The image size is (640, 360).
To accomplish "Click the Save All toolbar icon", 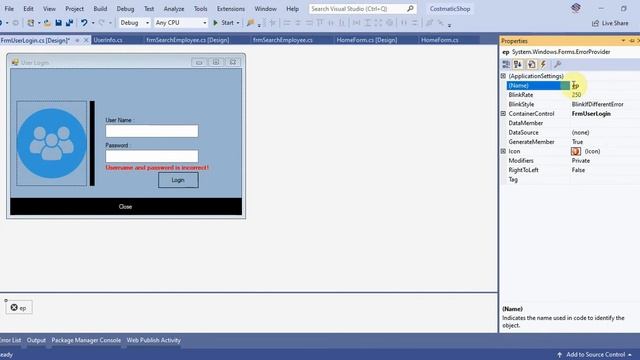I will coord(69,23).
